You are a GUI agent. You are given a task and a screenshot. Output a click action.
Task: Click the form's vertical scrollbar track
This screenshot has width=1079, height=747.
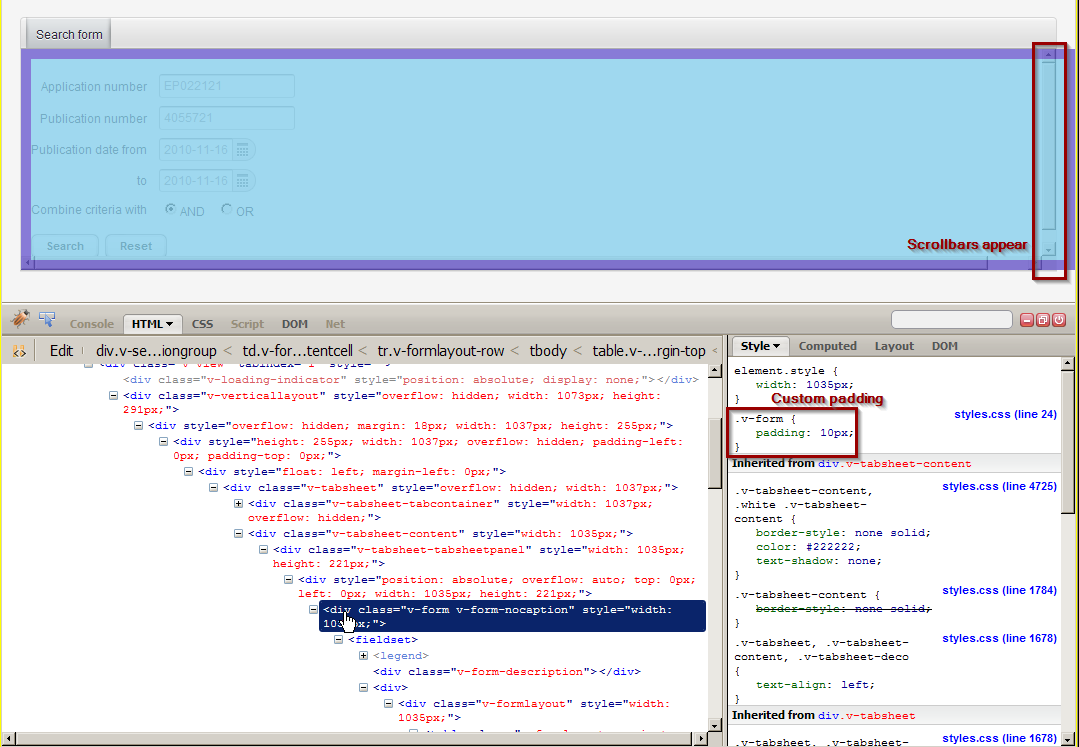(1048, 150)
